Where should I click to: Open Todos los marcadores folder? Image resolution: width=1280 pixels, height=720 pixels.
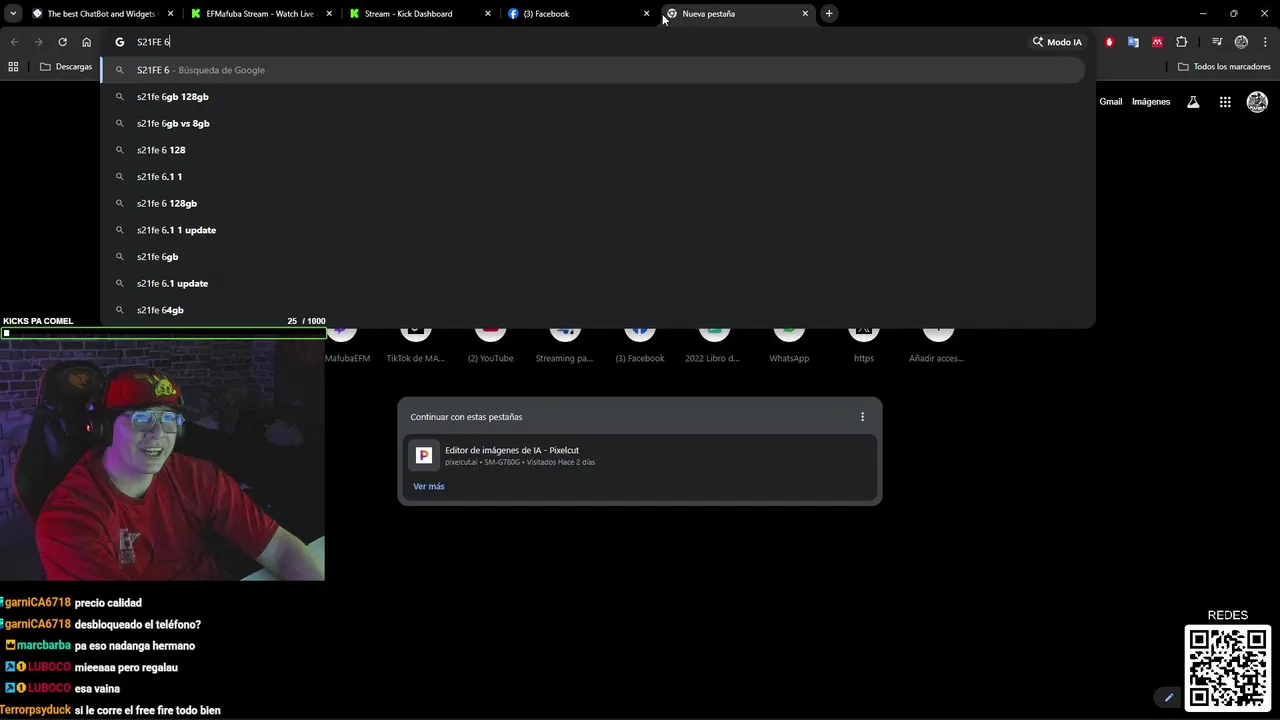(1224, 67)
